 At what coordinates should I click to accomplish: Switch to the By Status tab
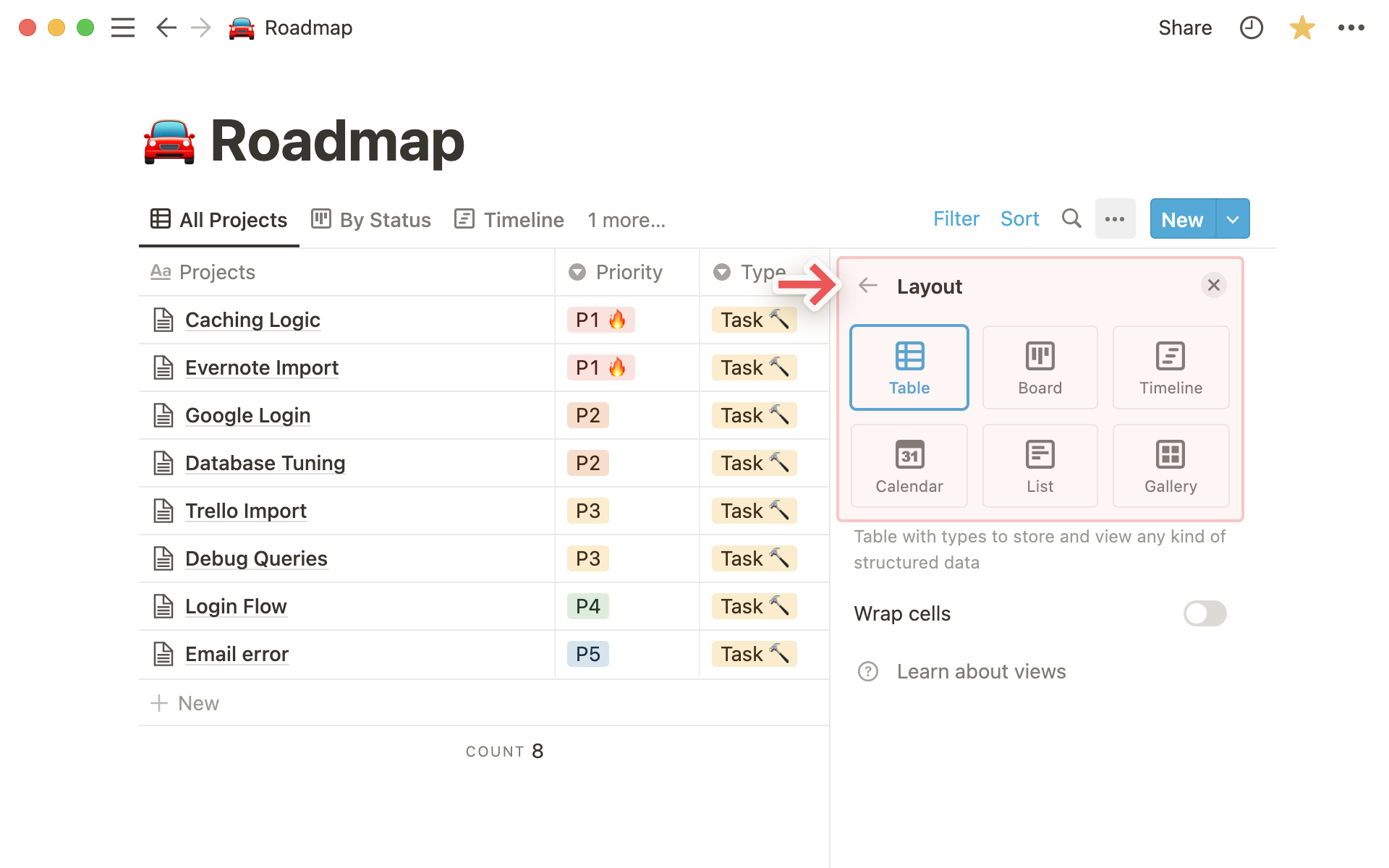(x=371, y=220)
